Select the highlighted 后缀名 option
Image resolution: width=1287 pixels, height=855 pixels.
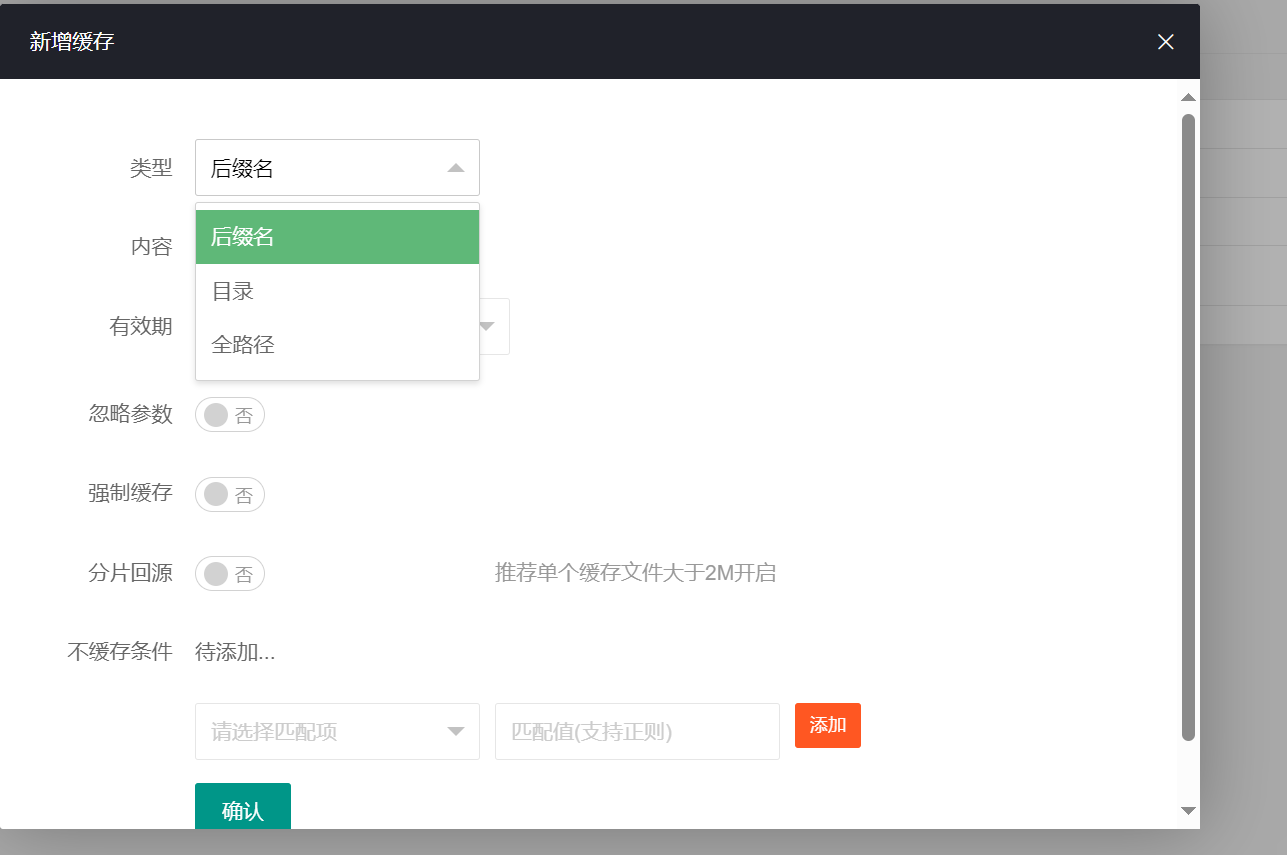[337, 237]
